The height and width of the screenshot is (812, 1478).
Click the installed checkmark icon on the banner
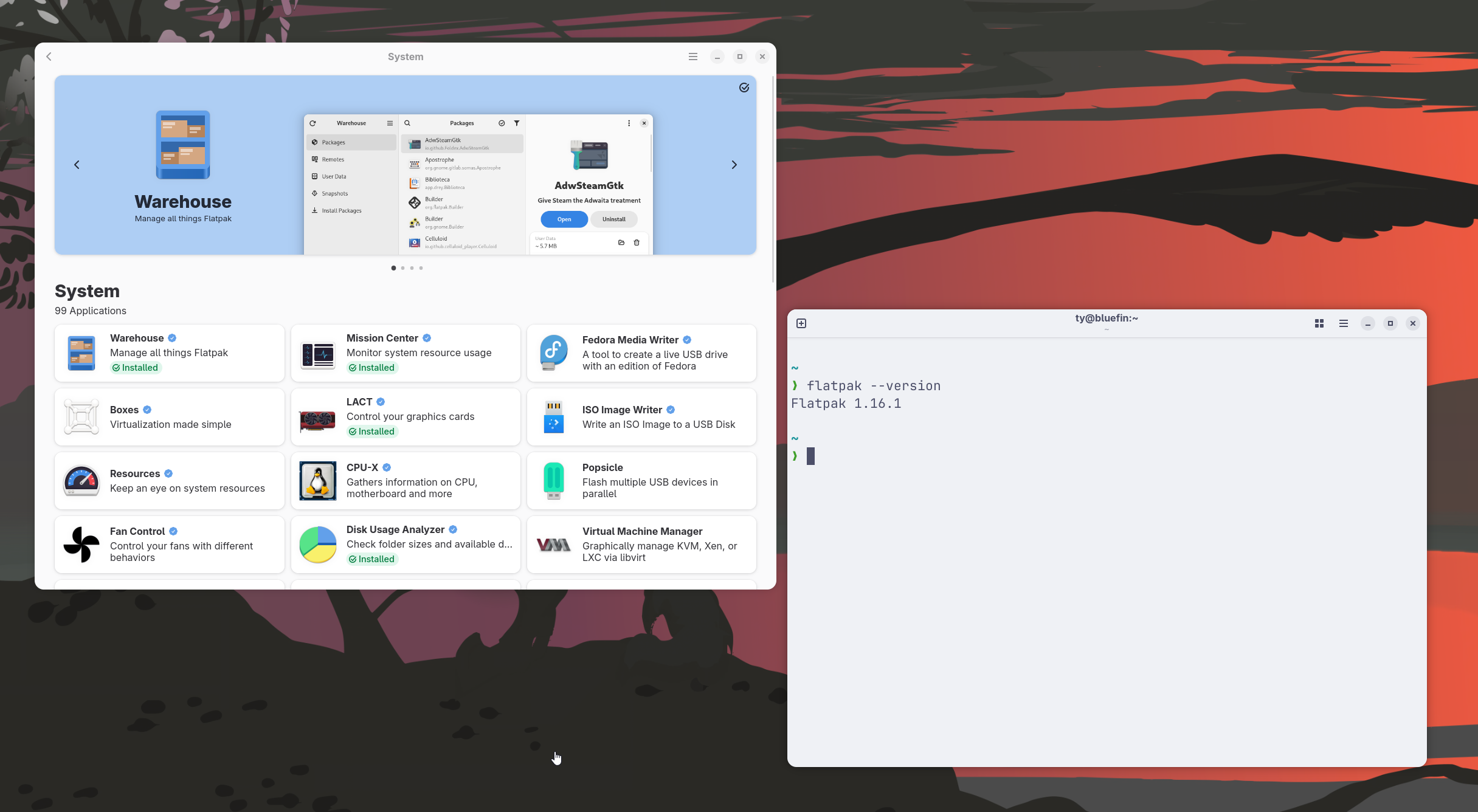point(744,88)
